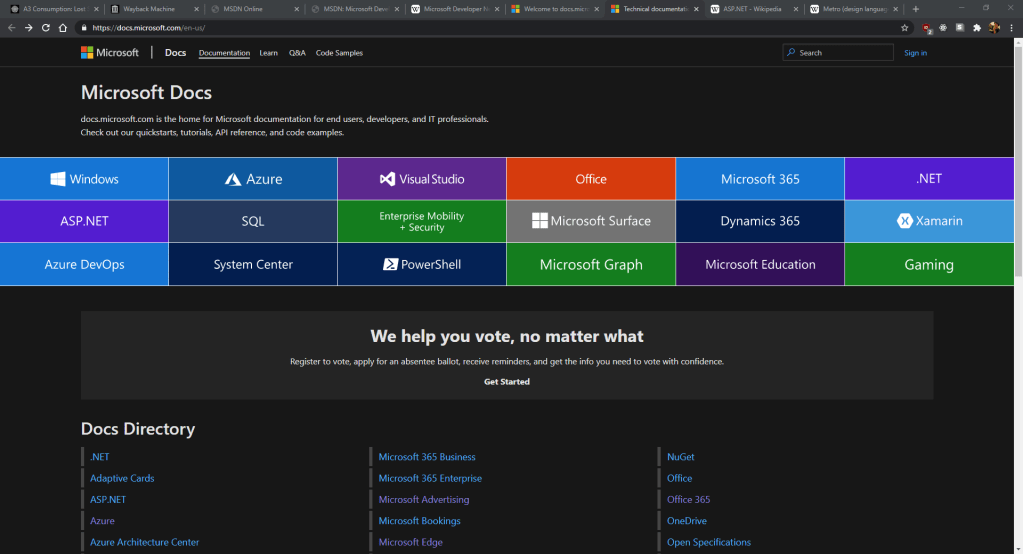
Task: Switch to the ASP.NET - Wikipedia tab
Action: click(x=750, y=9)
